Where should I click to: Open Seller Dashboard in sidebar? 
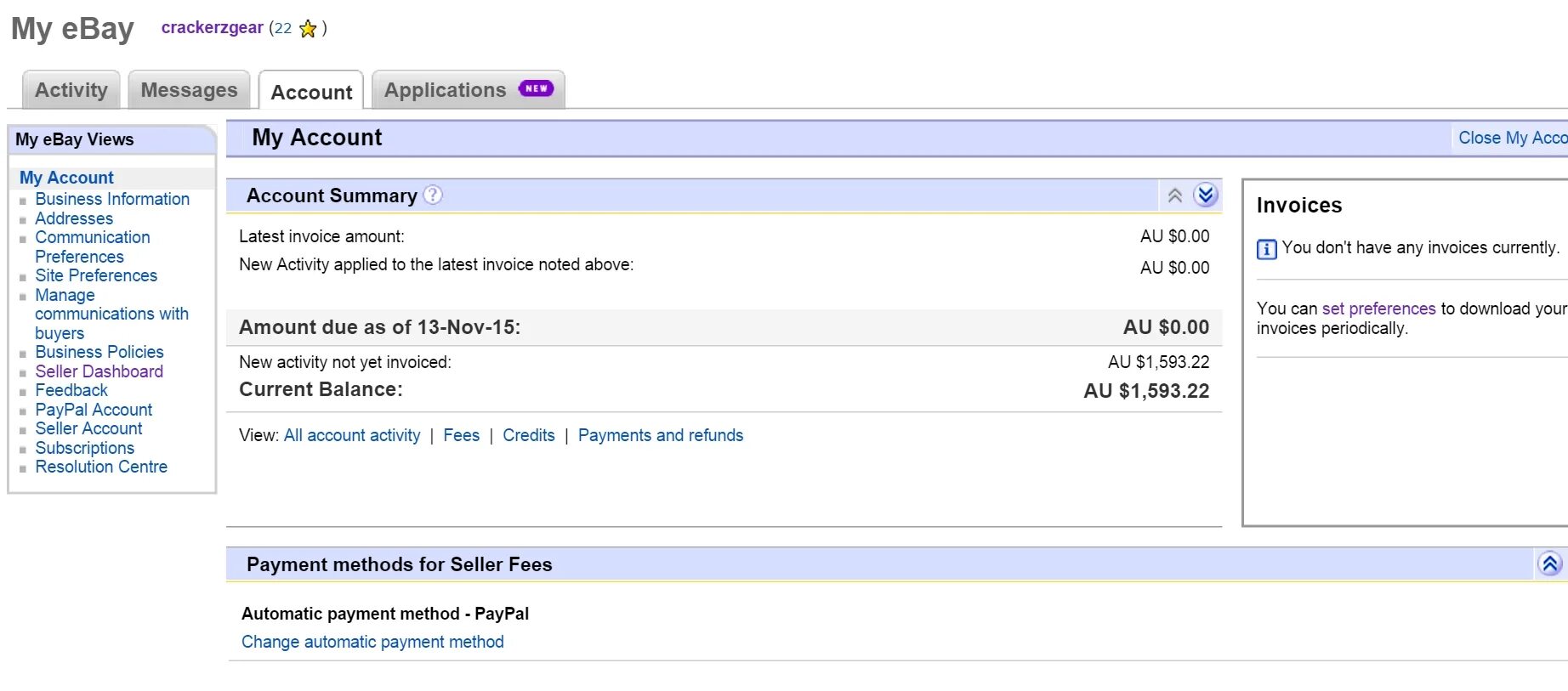coord(99,371)
